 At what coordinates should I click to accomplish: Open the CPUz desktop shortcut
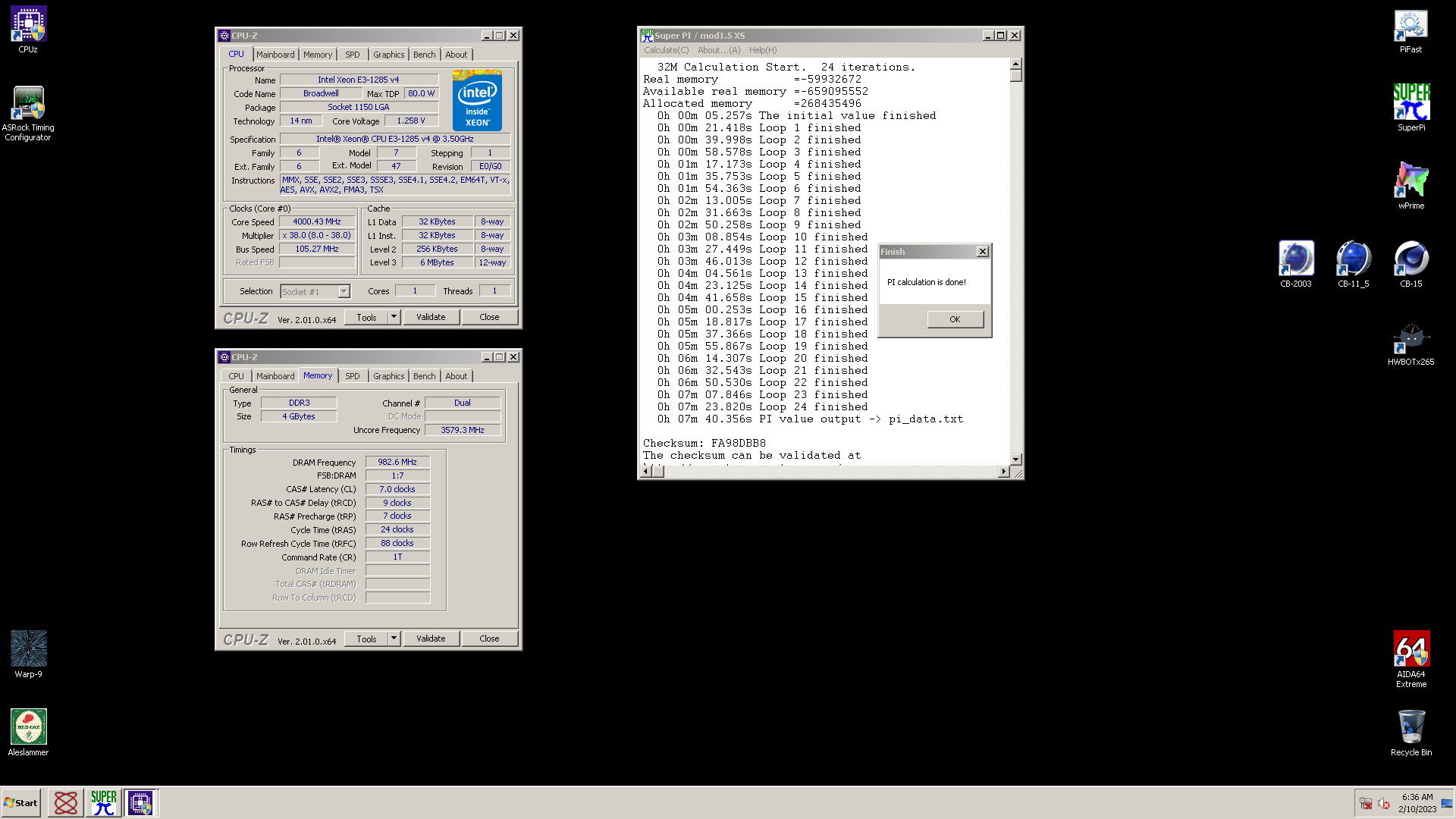coord(28,30)
